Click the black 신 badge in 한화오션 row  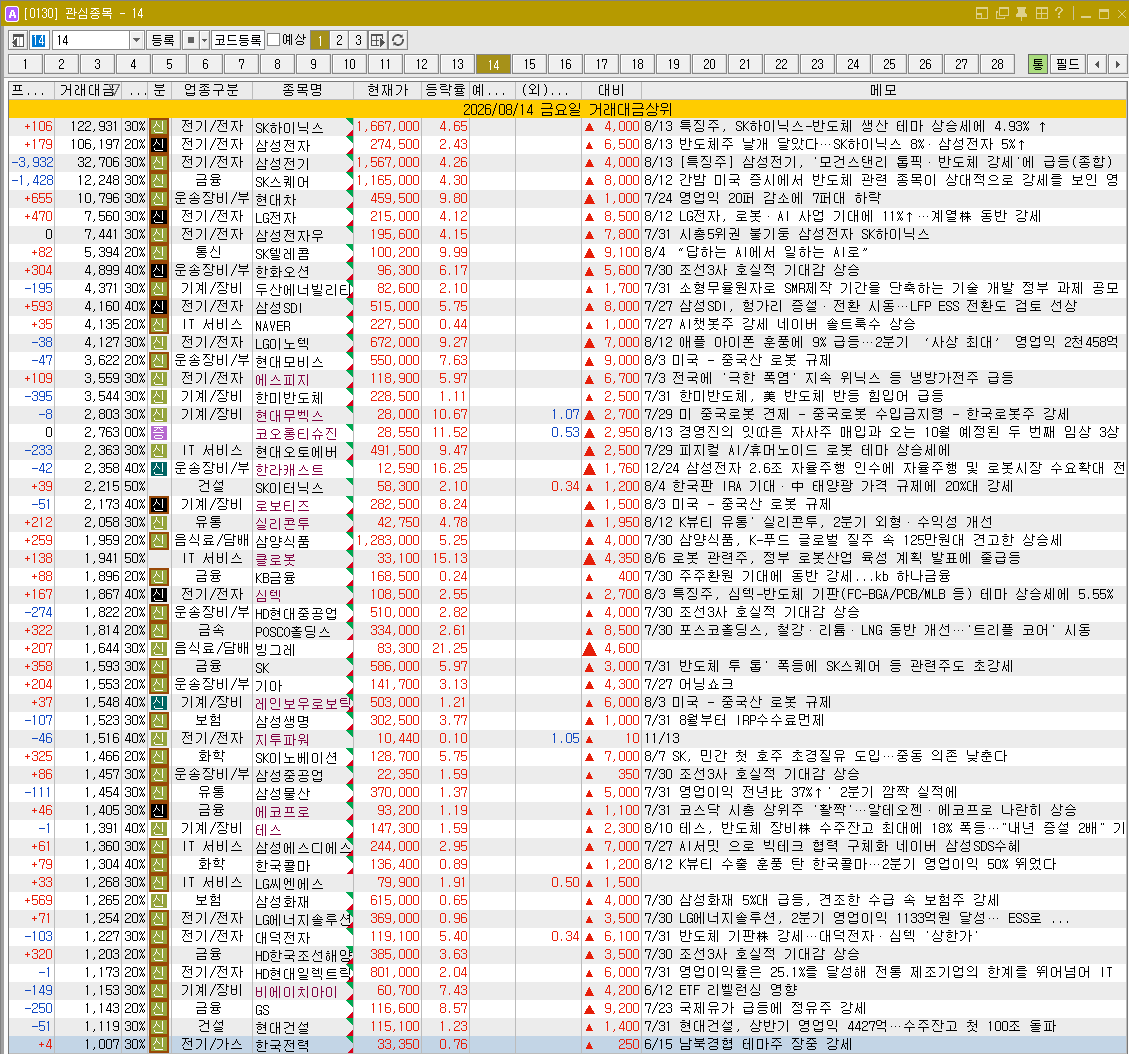click(x=158, y=271)
